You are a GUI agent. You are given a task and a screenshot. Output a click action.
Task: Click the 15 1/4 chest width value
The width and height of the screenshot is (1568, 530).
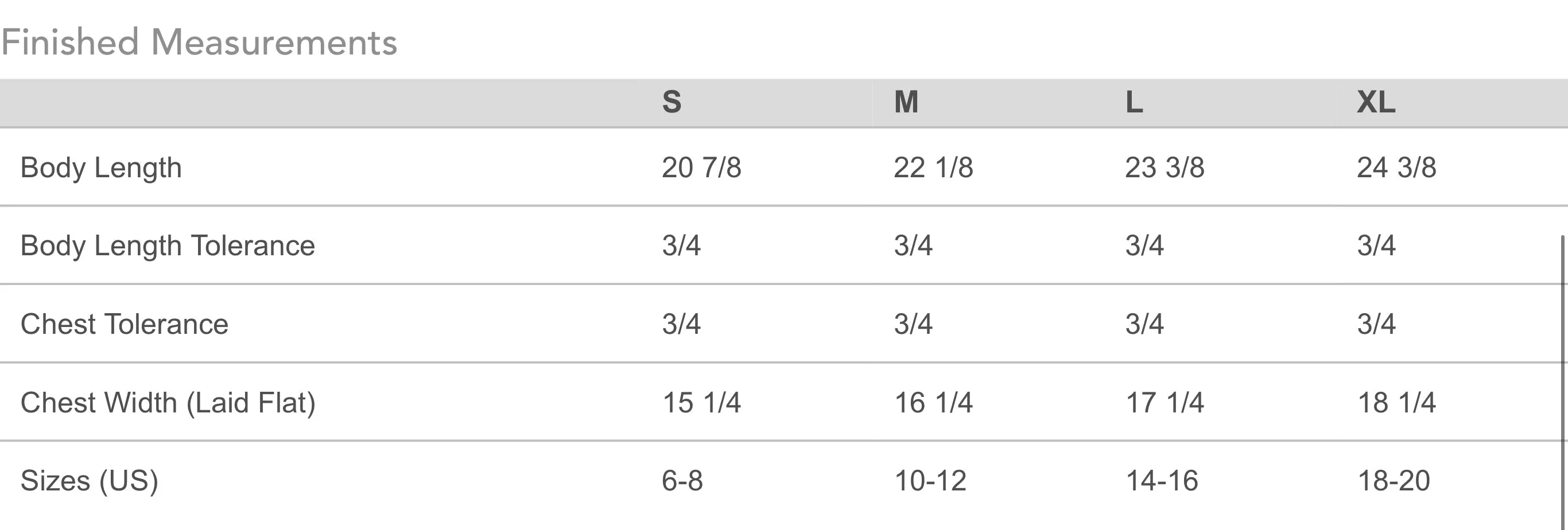click(x=702, y=403)
